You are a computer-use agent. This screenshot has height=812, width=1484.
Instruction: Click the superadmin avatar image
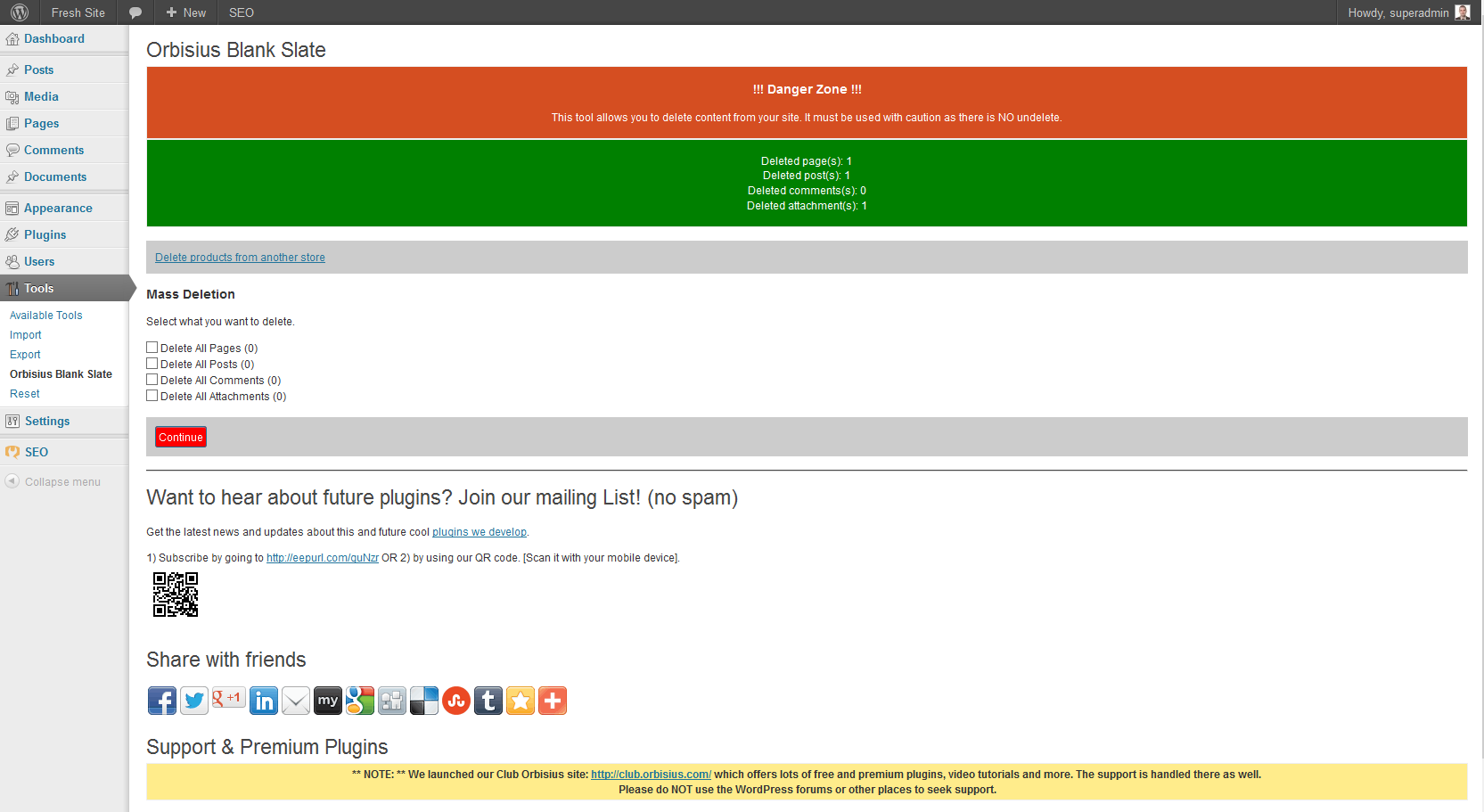pyautogui.click(x=1463, y=12)
